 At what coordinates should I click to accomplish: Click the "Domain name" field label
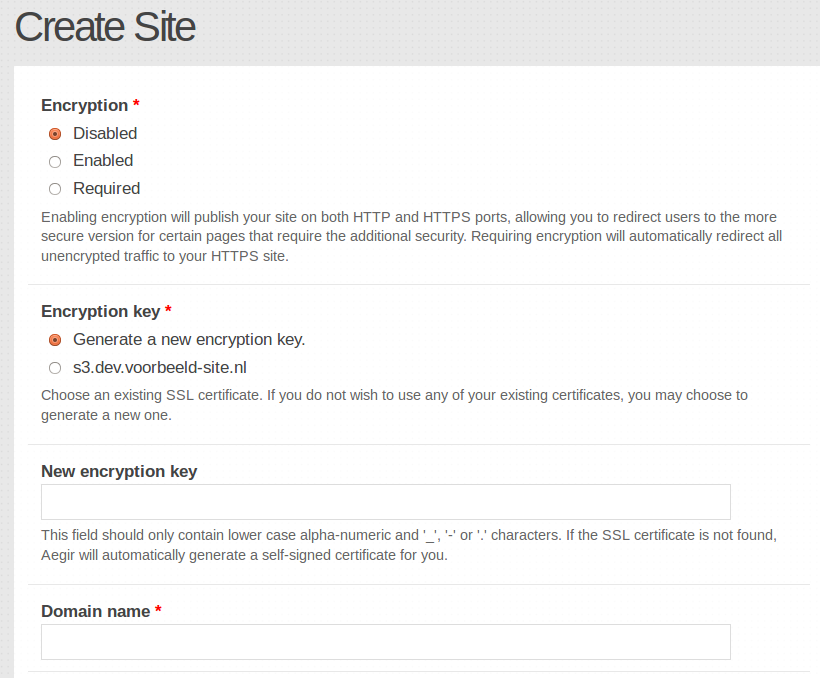95,611
